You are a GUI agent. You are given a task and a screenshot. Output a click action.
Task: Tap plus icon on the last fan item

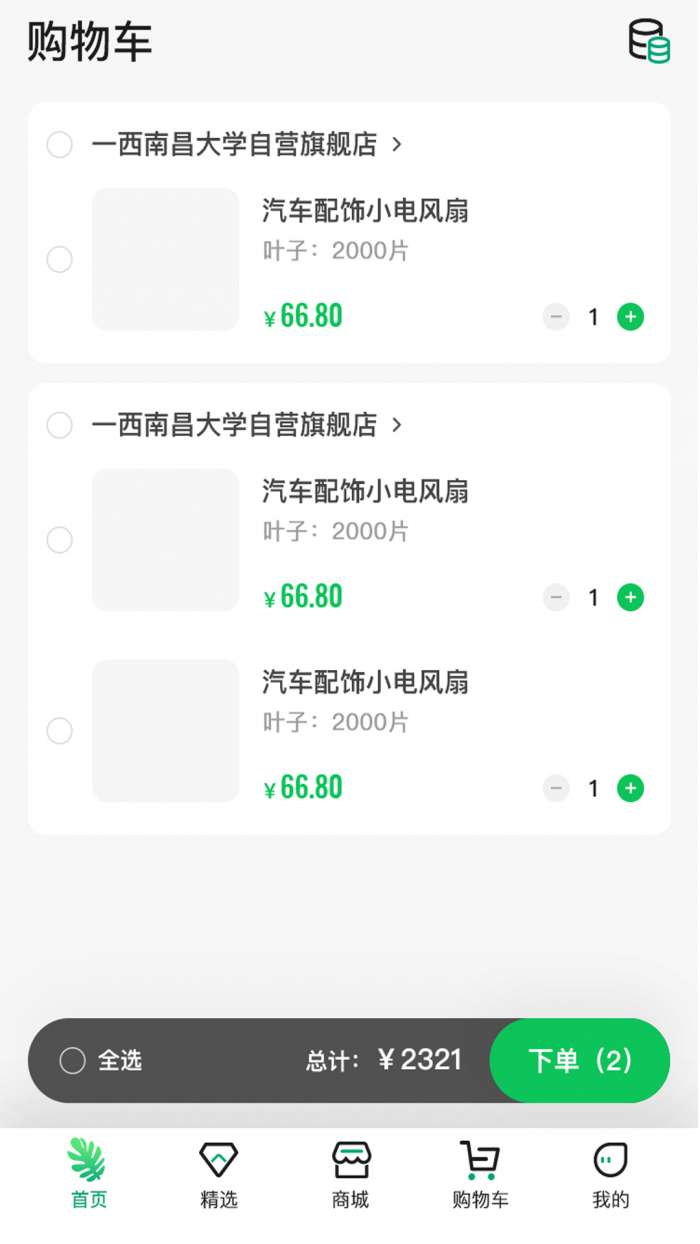(x=630, y=788)
